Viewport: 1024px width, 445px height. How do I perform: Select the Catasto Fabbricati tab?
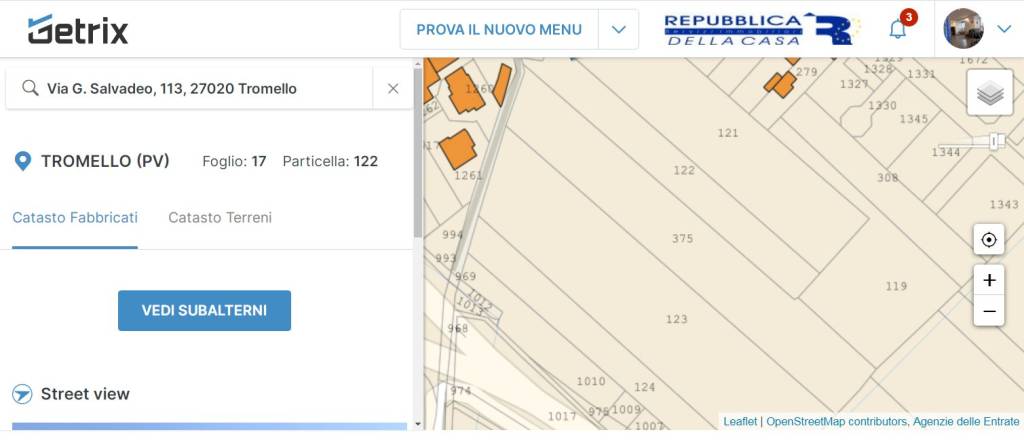click(75, 218)
